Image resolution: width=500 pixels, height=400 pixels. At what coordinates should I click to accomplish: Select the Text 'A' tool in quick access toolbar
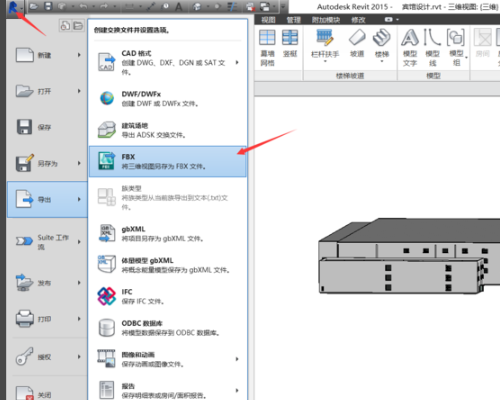click(179, 7)
